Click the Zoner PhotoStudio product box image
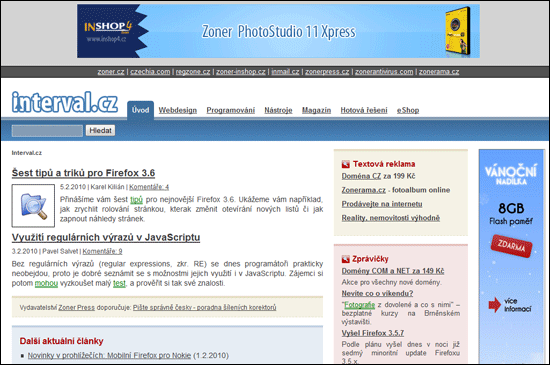Screen dimensions: 550x365 pyautogui.click(x=458, y=31)
